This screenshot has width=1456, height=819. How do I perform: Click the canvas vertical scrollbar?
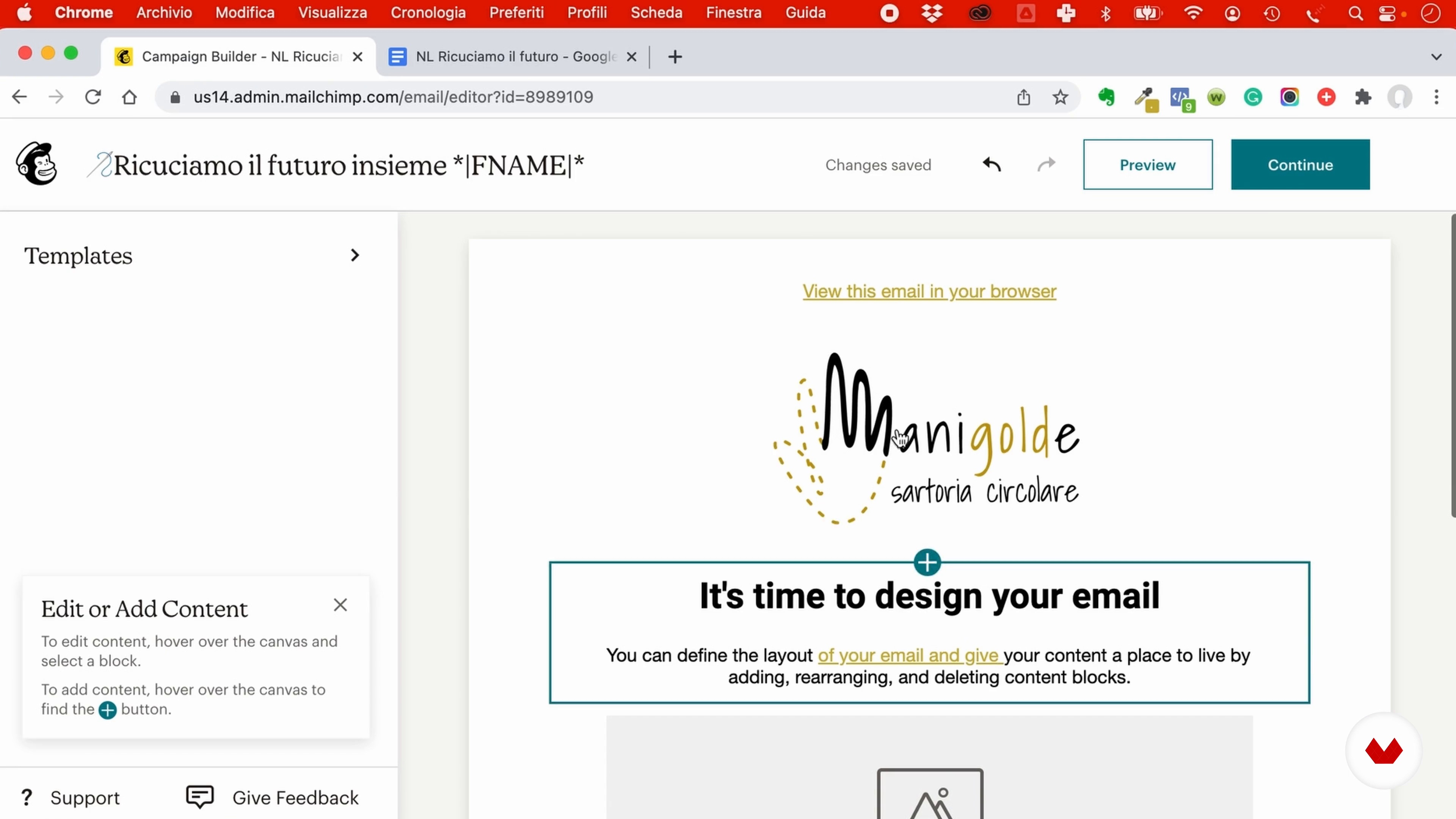[1453, 366]
